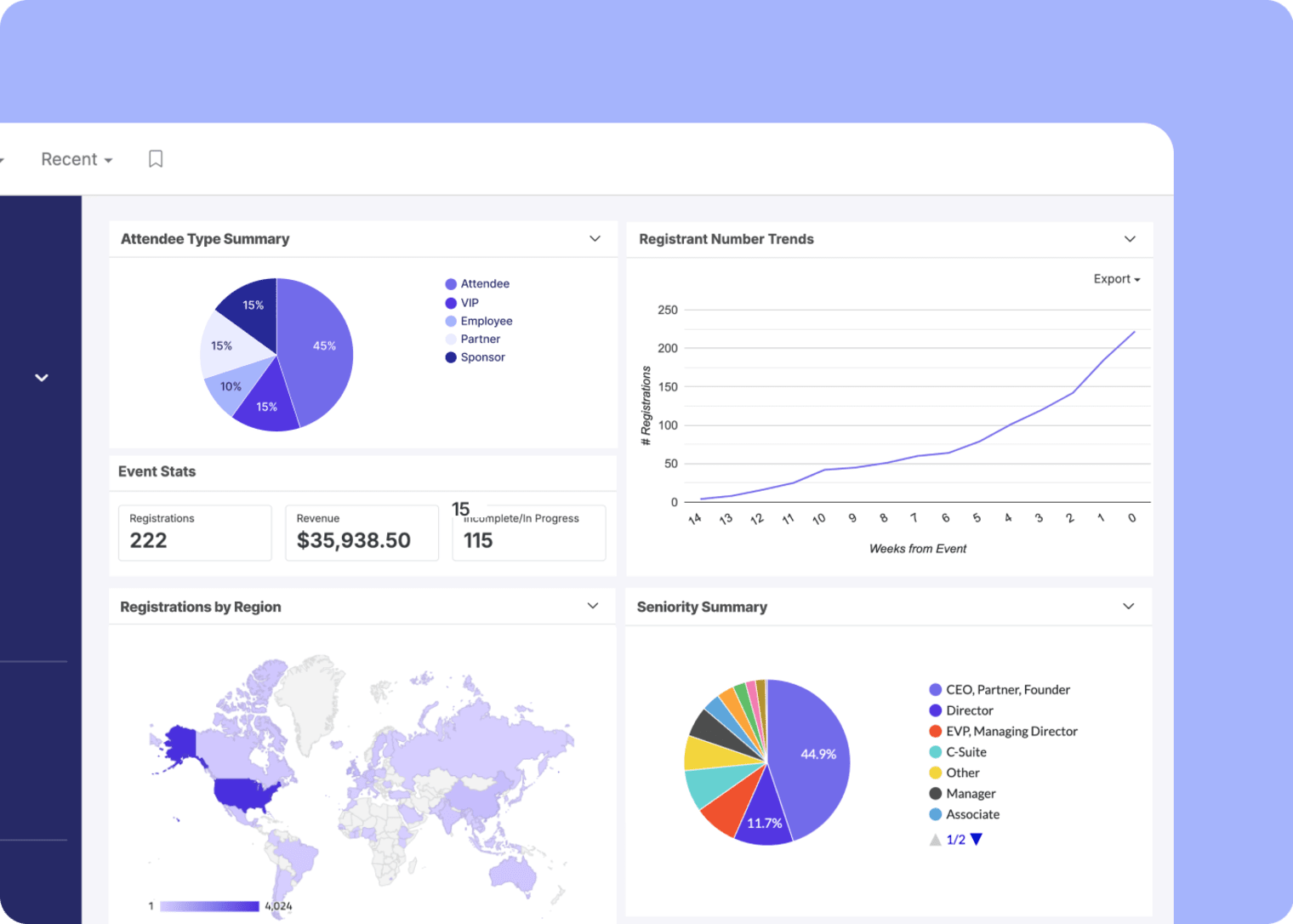Click the bookmark icon next to Recent
This screenshot has width=1293, height=924.
click(156, 158)
